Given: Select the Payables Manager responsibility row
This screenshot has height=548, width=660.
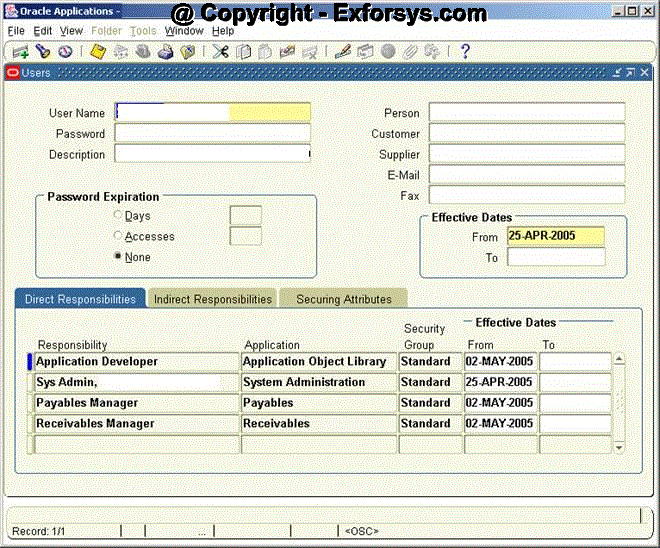Looking at the screenshot, I should [x=136, y=403].
